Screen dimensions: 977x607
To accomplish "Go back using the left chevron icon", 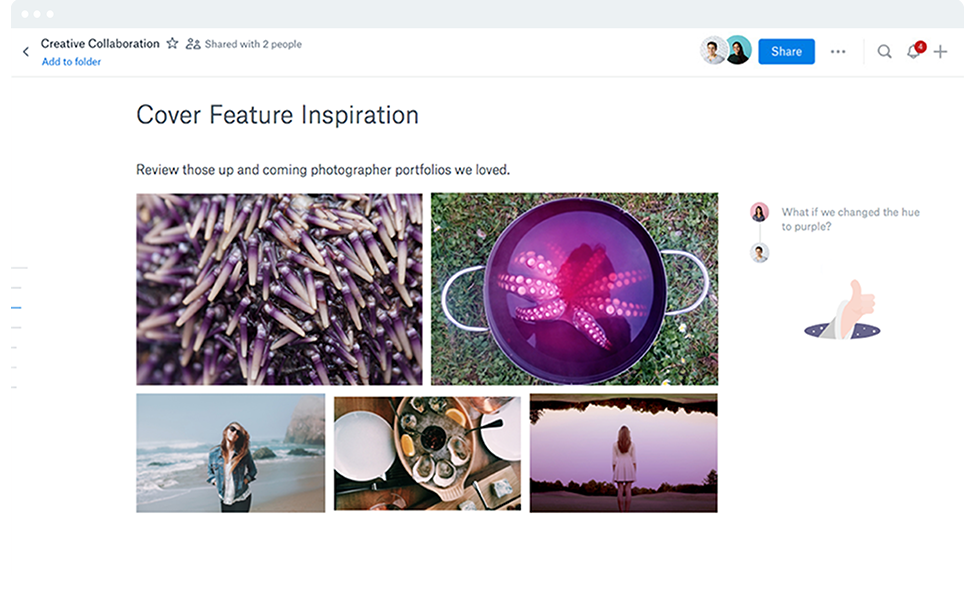I will (x=24, y=50).
